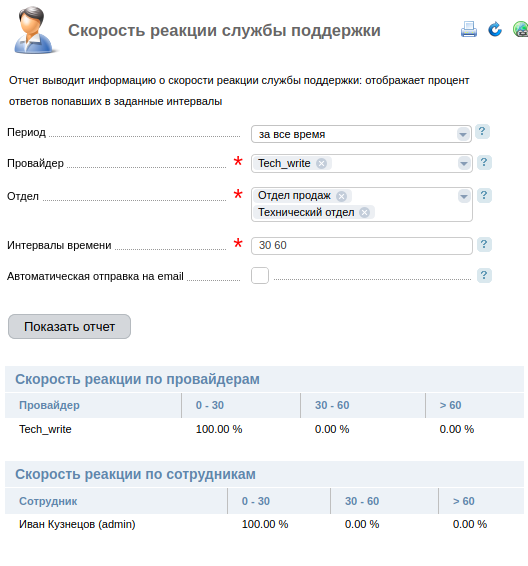Click the print report icon
The width and height of the screenshot is (528, 566).
click(469, 29)
